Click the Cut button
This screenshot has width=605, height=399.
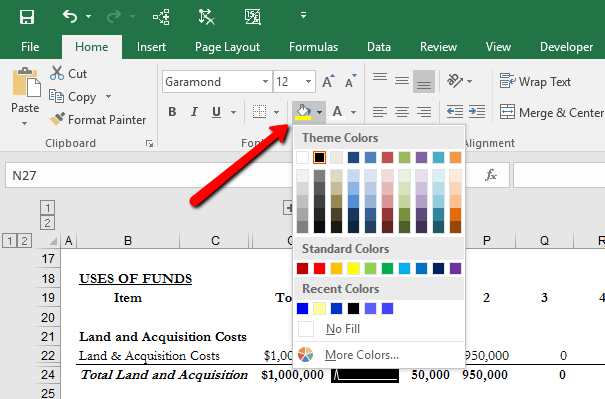click(68, 73)
